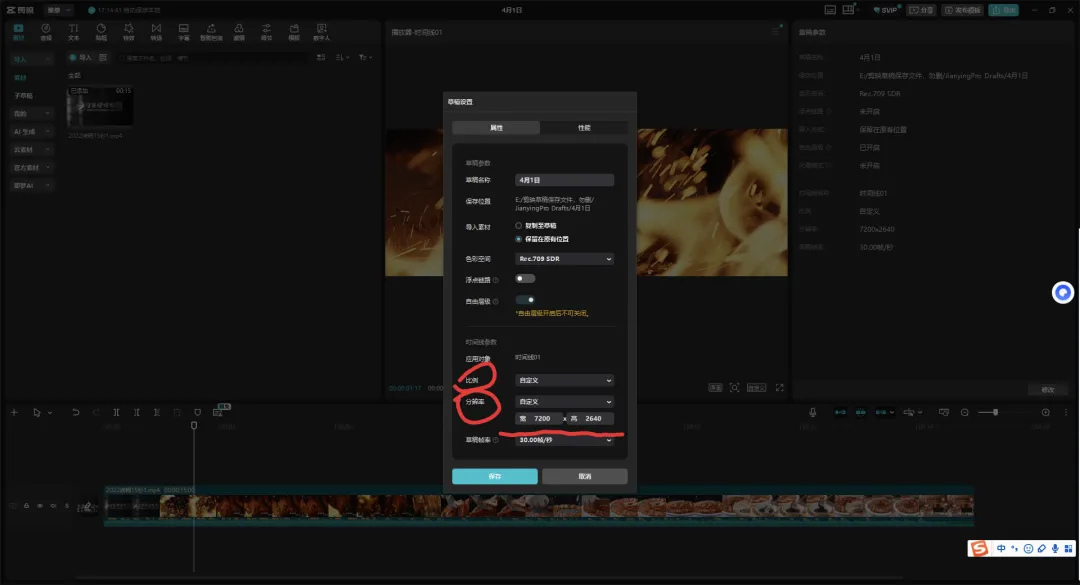Open the Text (文本) tool icon
Screen dimensions: 1080x585
click(x=74, y=32)
